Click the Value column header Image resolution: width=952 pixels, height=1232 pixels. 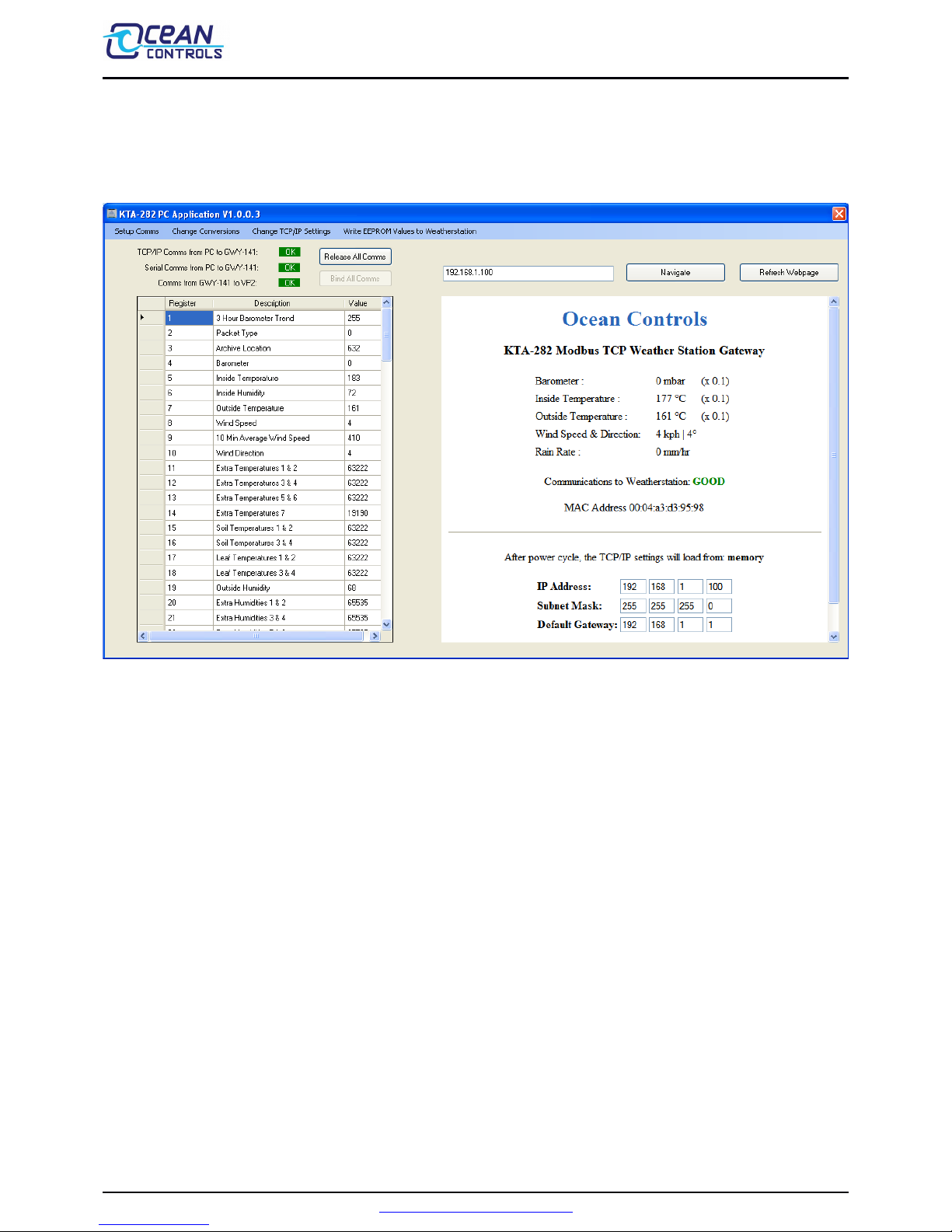363,303
